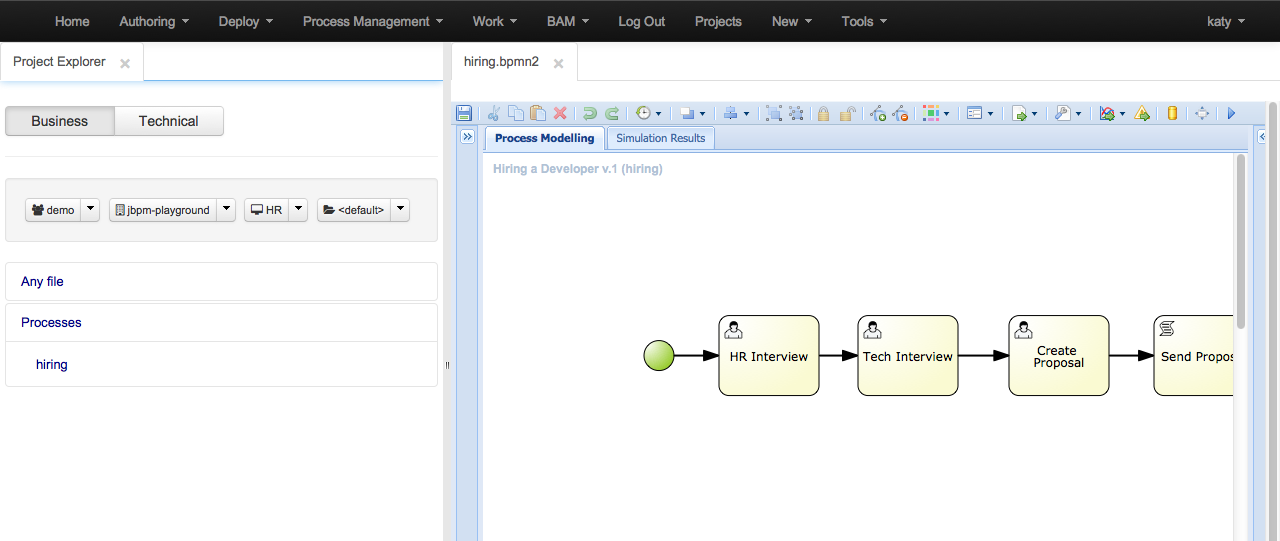The image size is (1280, 541).
Task: Switch to Simulation Results tab
Action: (x=660, y=138)
